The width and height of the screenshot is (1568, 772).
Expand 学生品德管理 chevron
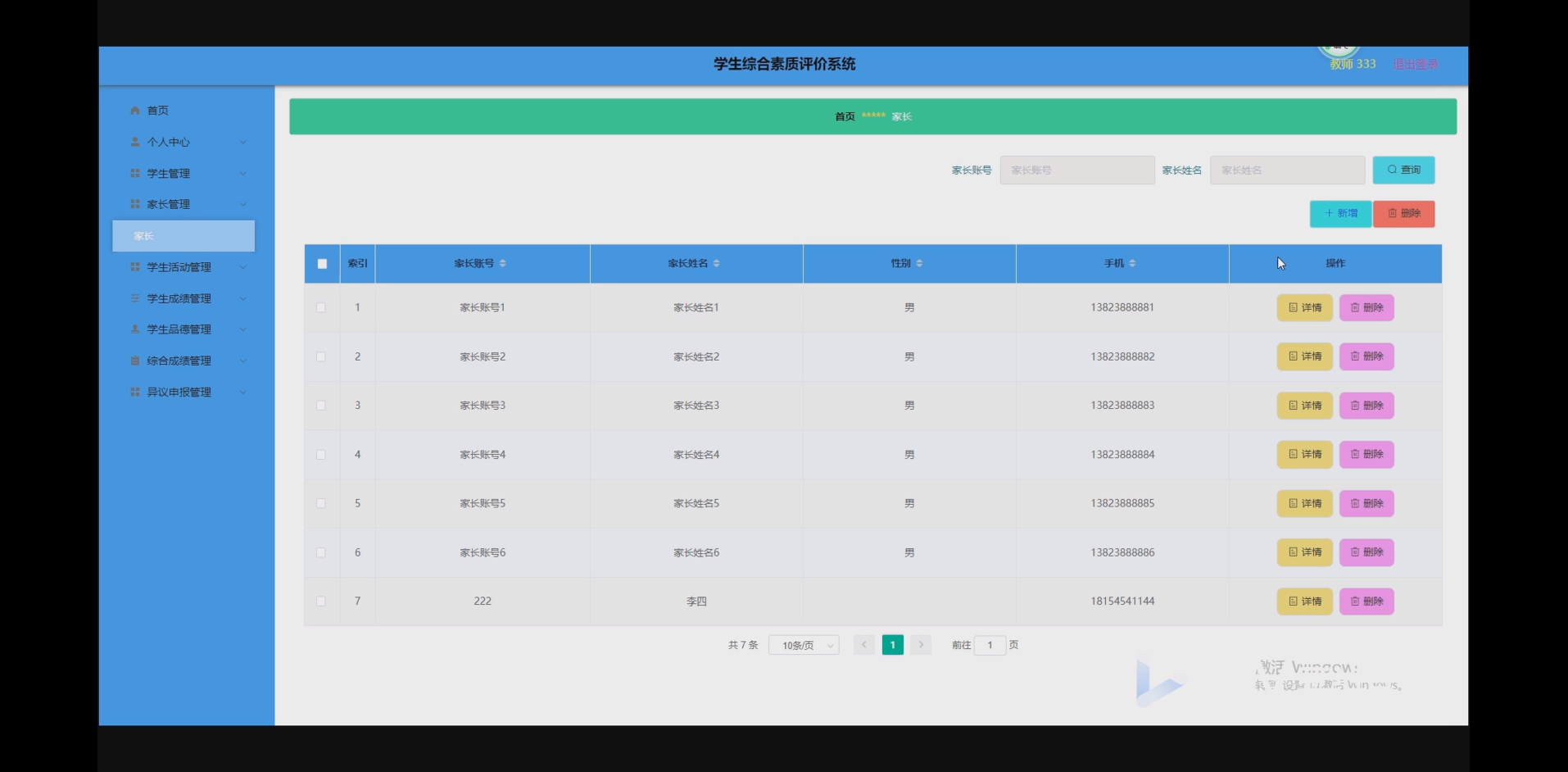pos(242,329)
